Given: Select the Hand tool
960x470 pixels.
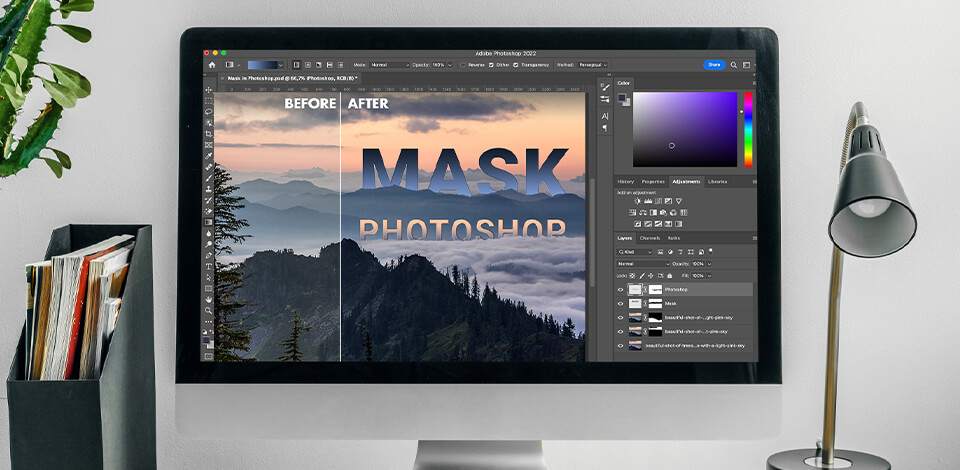Looking at the screenshot, I should pos(209,299).
